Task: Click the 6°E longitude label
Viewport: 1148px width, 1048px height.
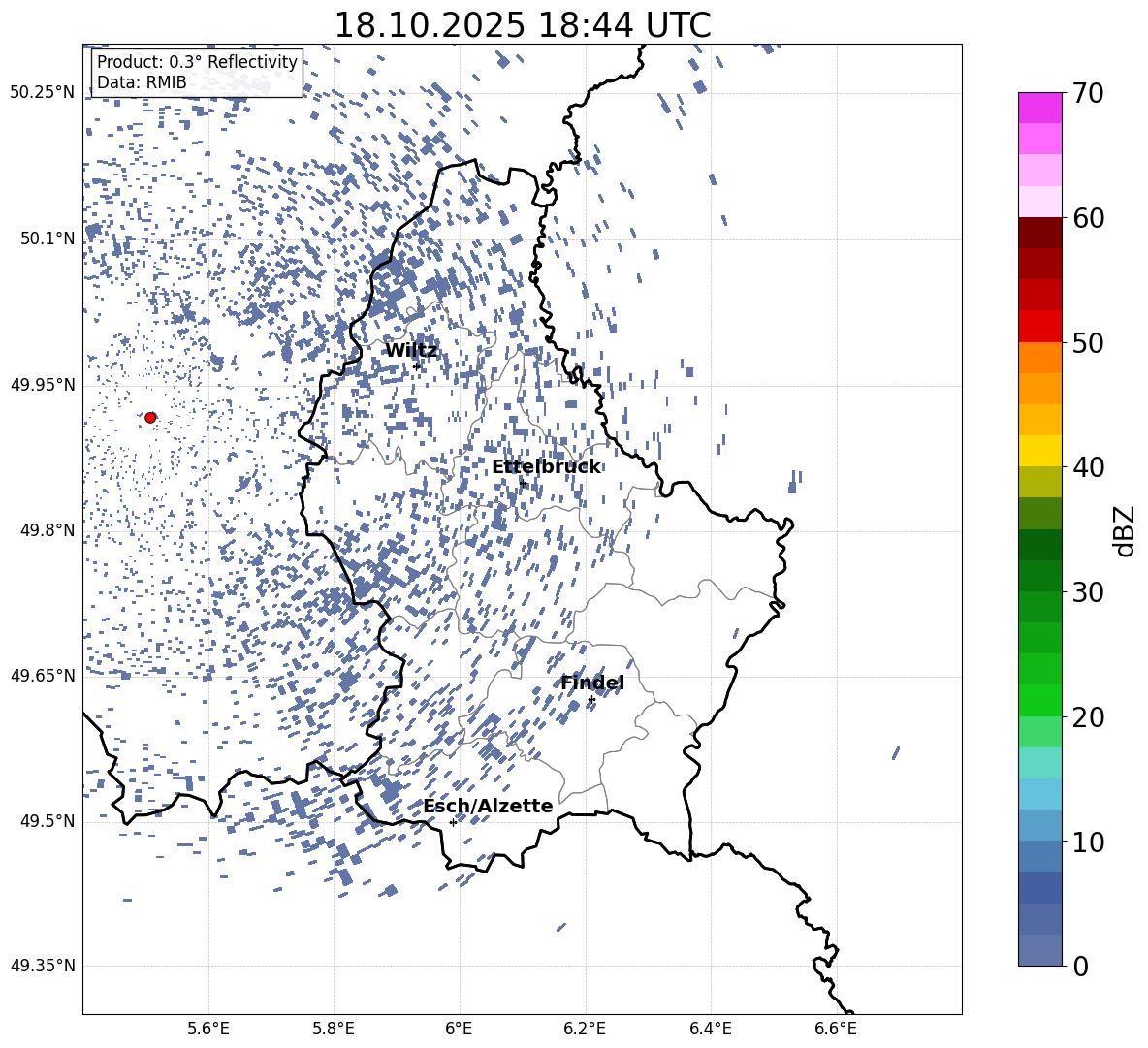Action: 459,1029
